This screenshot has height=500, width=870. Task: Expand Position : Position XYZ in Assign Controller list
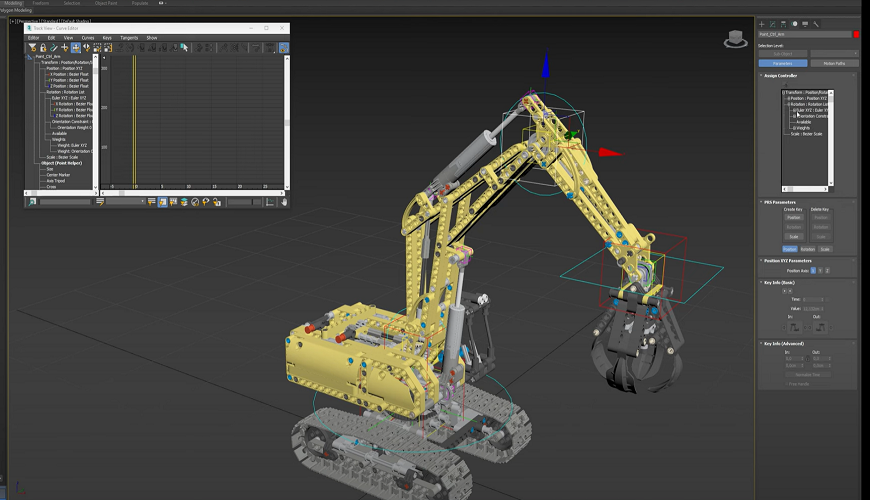coord(788,98)
